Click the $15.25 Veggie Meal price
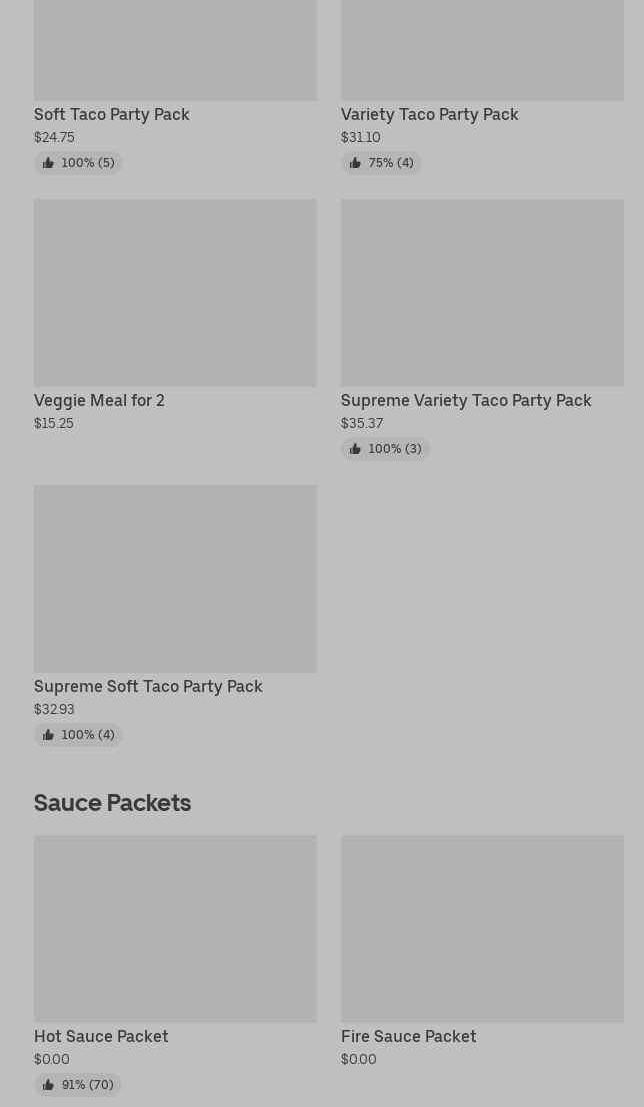This screenshot has width=644, height=1107. point(54,423)
